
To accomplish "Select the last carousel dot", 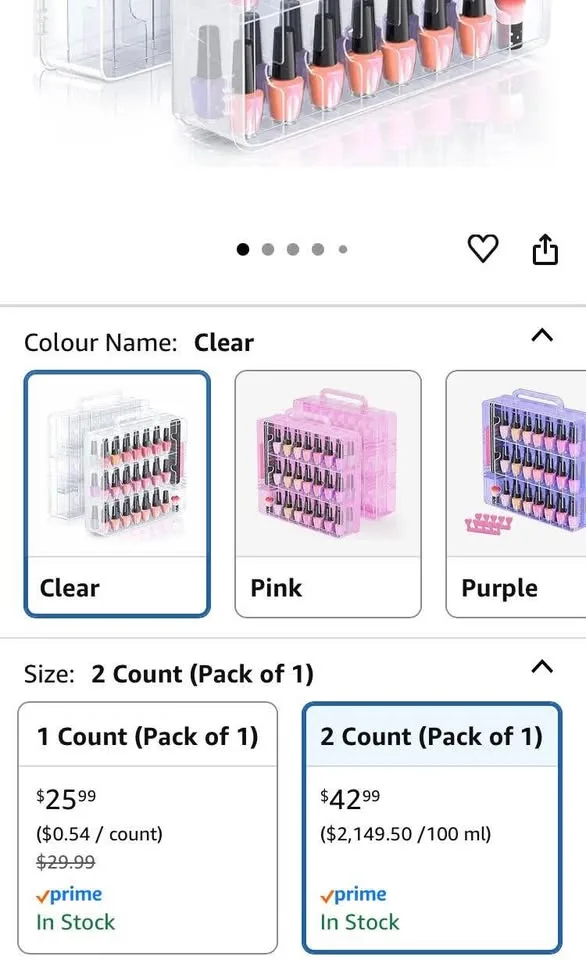I will (x=343, y=248).
